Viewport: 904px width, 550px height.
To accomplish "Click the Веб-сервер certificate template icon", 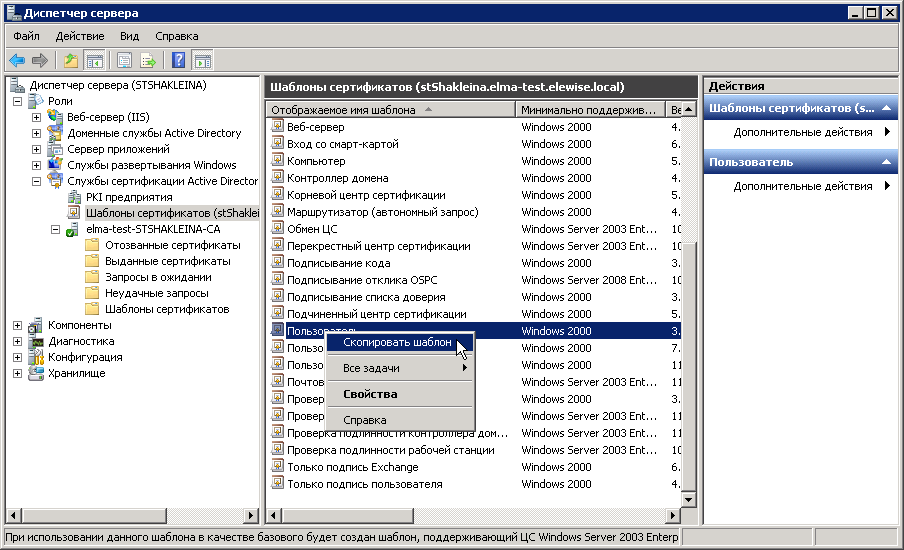I will pyautogui.click(x=278, y=127).
